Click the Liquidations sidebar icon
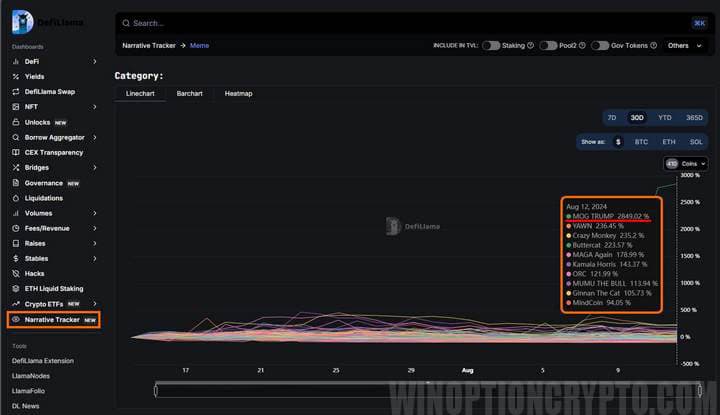This screenshot has height=415, width=720. pos(15,198)
